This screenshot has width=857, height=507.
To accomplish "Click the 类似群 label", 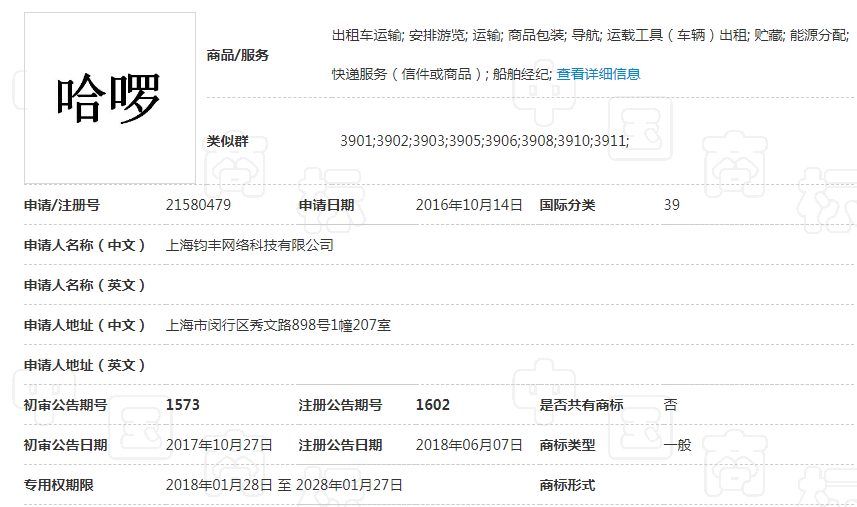I will coord(227,141).
